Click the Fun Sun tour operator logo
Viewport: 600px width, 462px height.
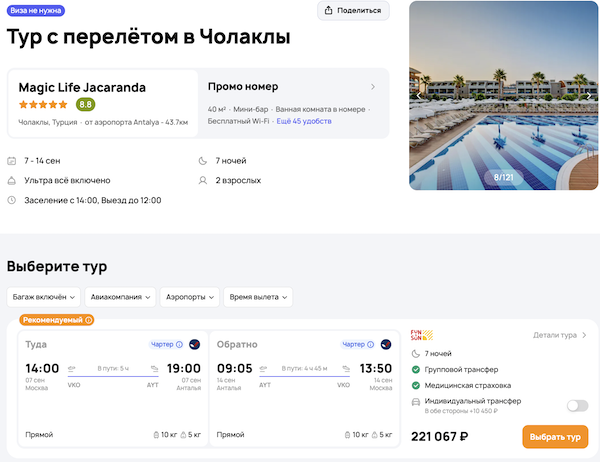(x=418, y=335)
